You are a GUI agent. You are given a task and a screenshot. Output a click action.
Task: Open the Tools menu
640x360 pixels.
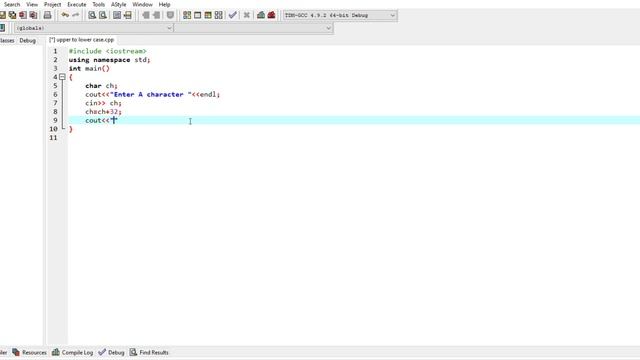pos(98,4)
